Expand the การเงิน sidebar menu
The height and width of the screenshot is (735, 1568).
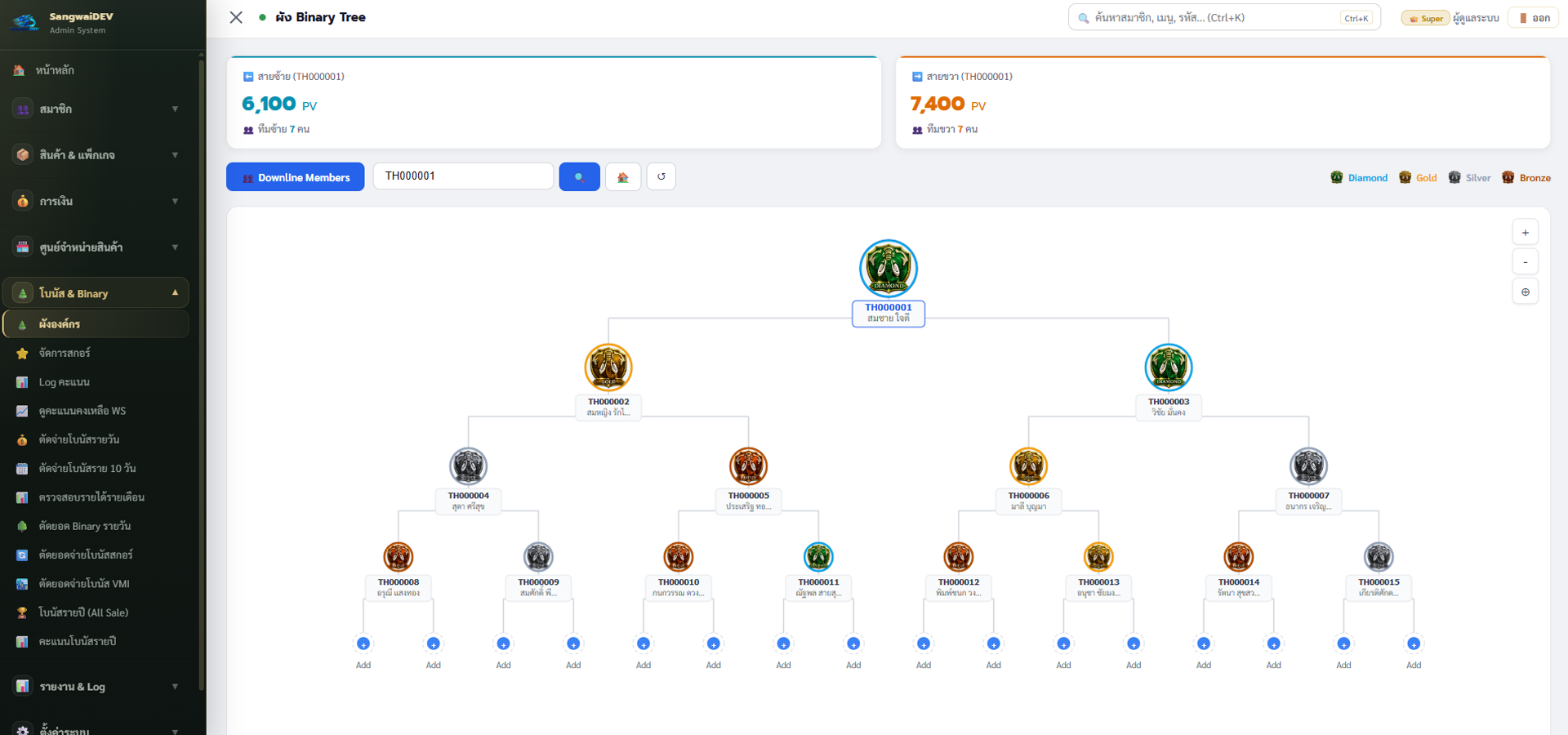coord(96,201)
